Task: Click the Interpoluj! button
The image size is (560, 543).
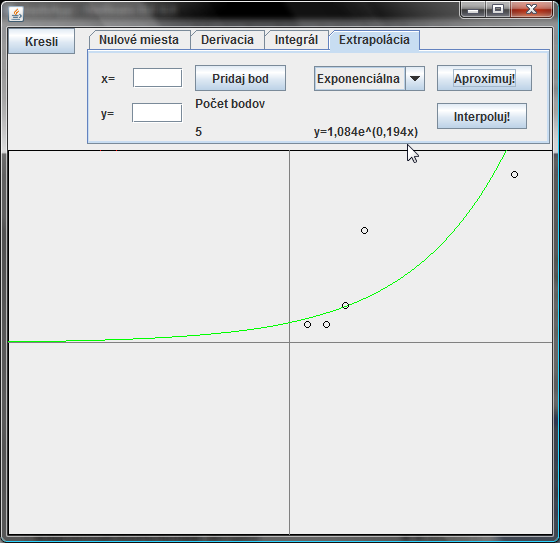Action: [x=482, y=116]
